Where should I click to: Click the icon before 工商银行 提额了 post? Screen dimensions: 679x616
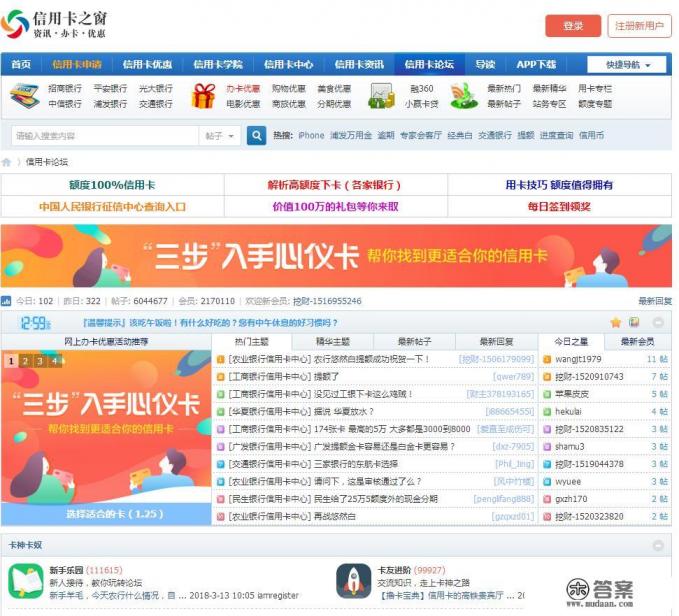coord(220,377)
